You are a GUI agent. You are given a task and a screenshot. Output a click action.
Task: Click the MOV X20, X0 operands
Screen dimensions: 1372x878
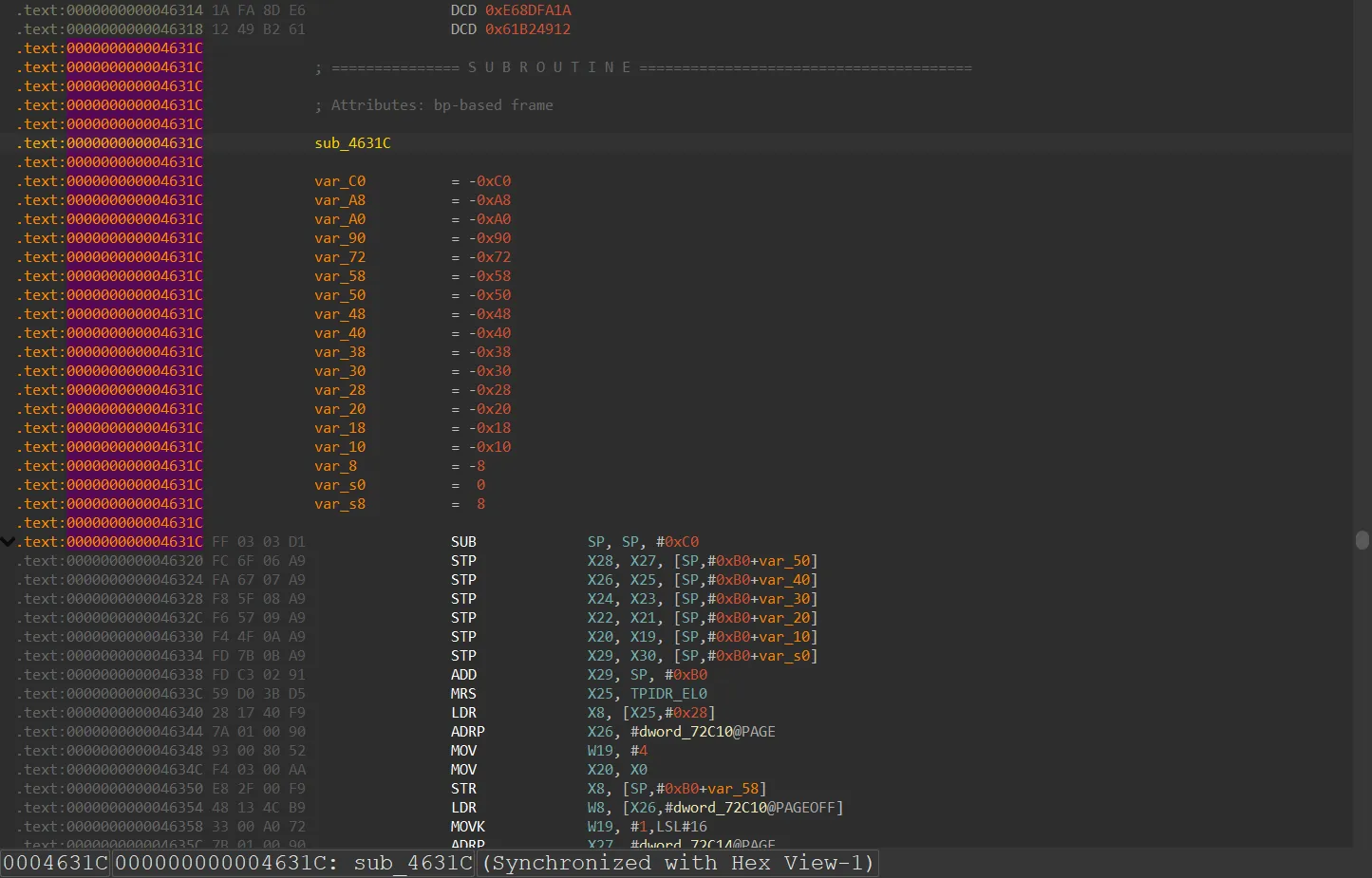click(x=617, y=770)
